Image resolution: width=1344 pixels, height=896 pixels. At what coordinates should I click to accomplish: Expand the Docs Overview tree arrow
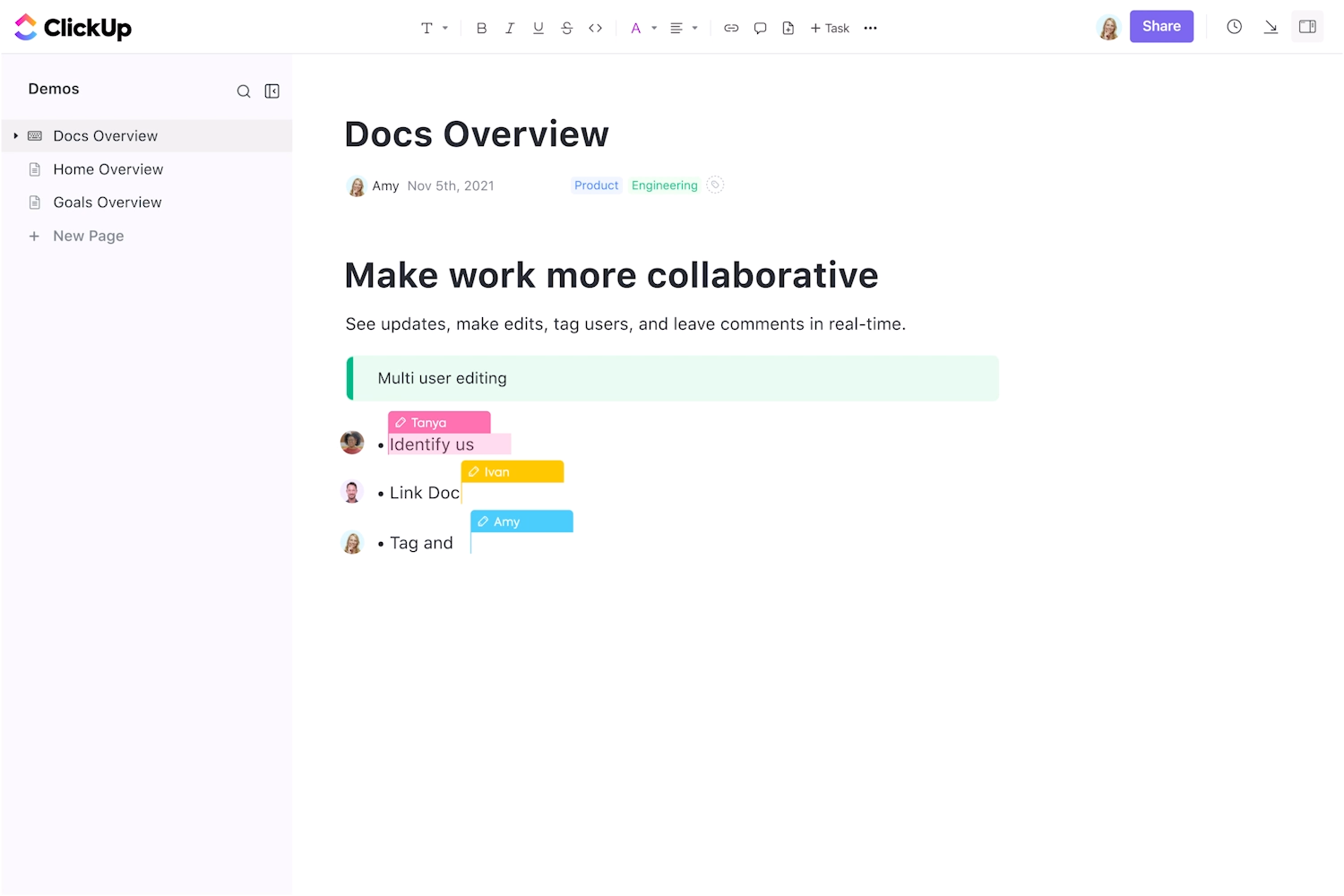tap(15, 136)
